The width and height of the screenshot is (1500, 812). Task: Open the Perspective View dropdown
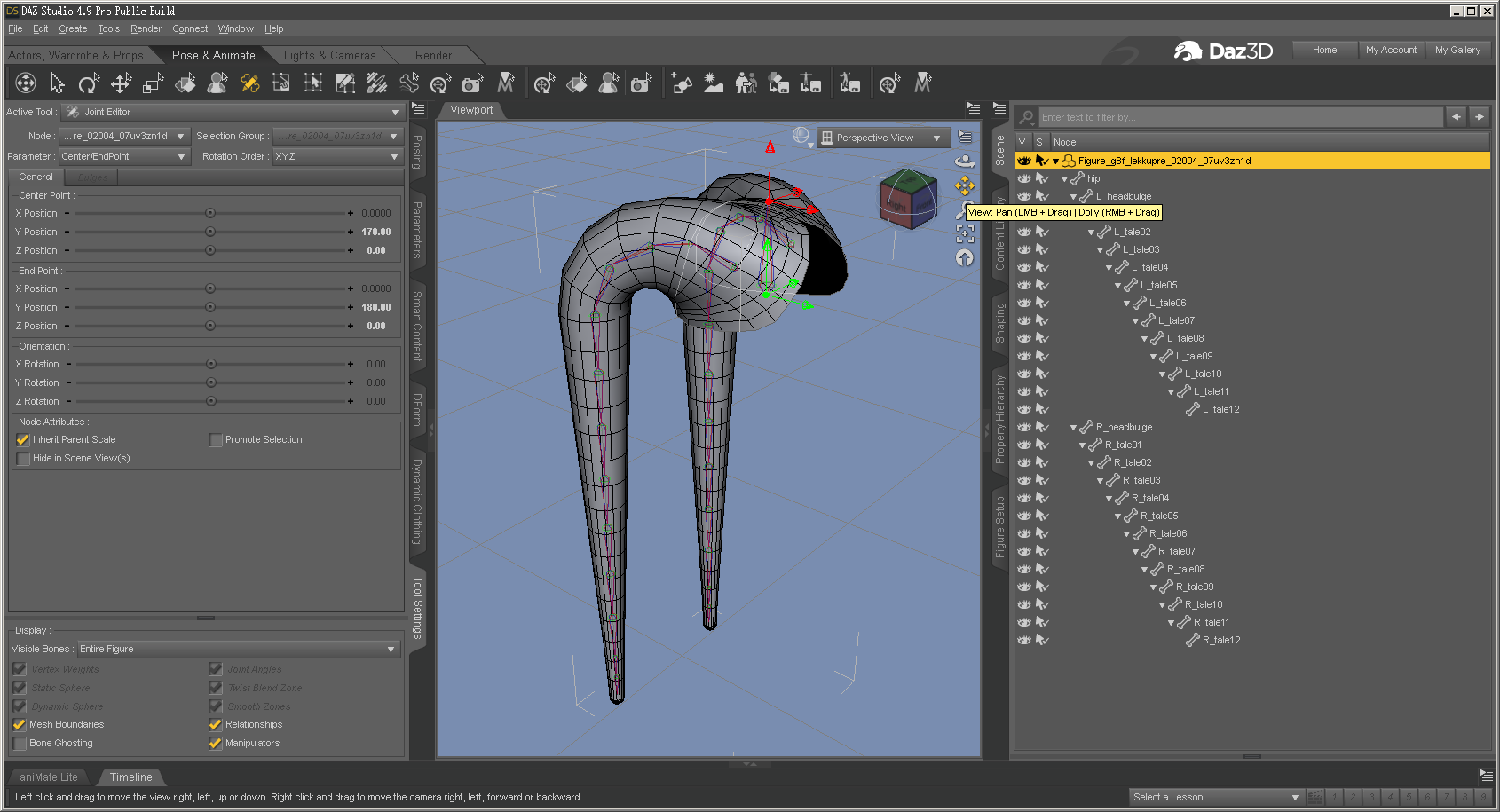coord(882,138)
